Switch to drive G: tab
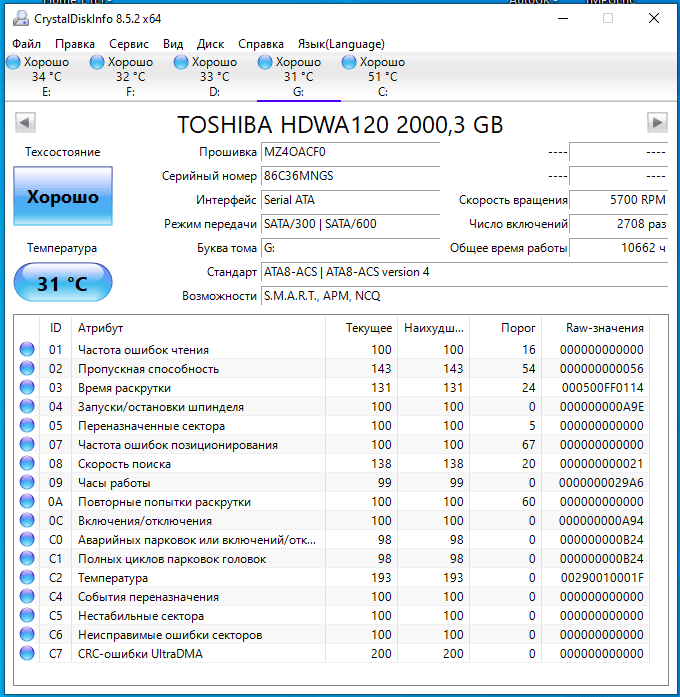The height and width of the screenshot is (697, 680). pos(298,77)
